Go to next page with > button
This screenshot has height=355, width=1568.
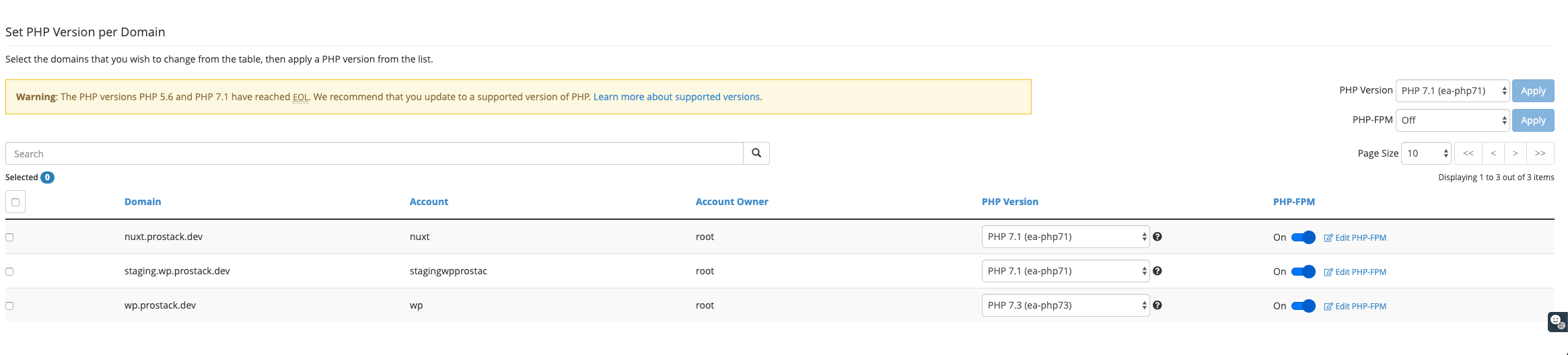[x=1516, y=153]
